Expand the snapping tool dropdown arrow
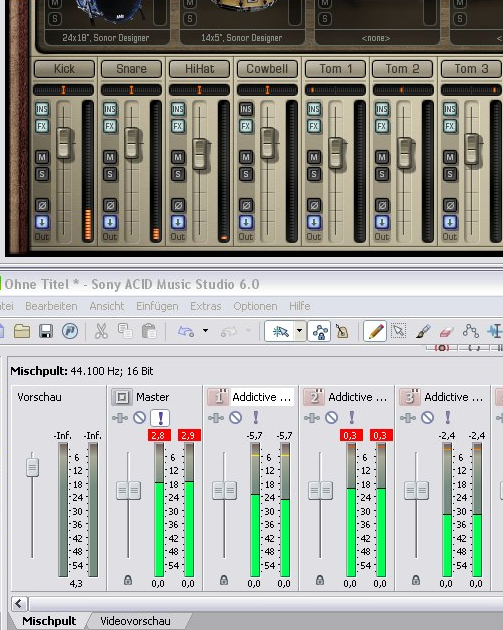Viewport: 503px width, 630px height. 299,331
